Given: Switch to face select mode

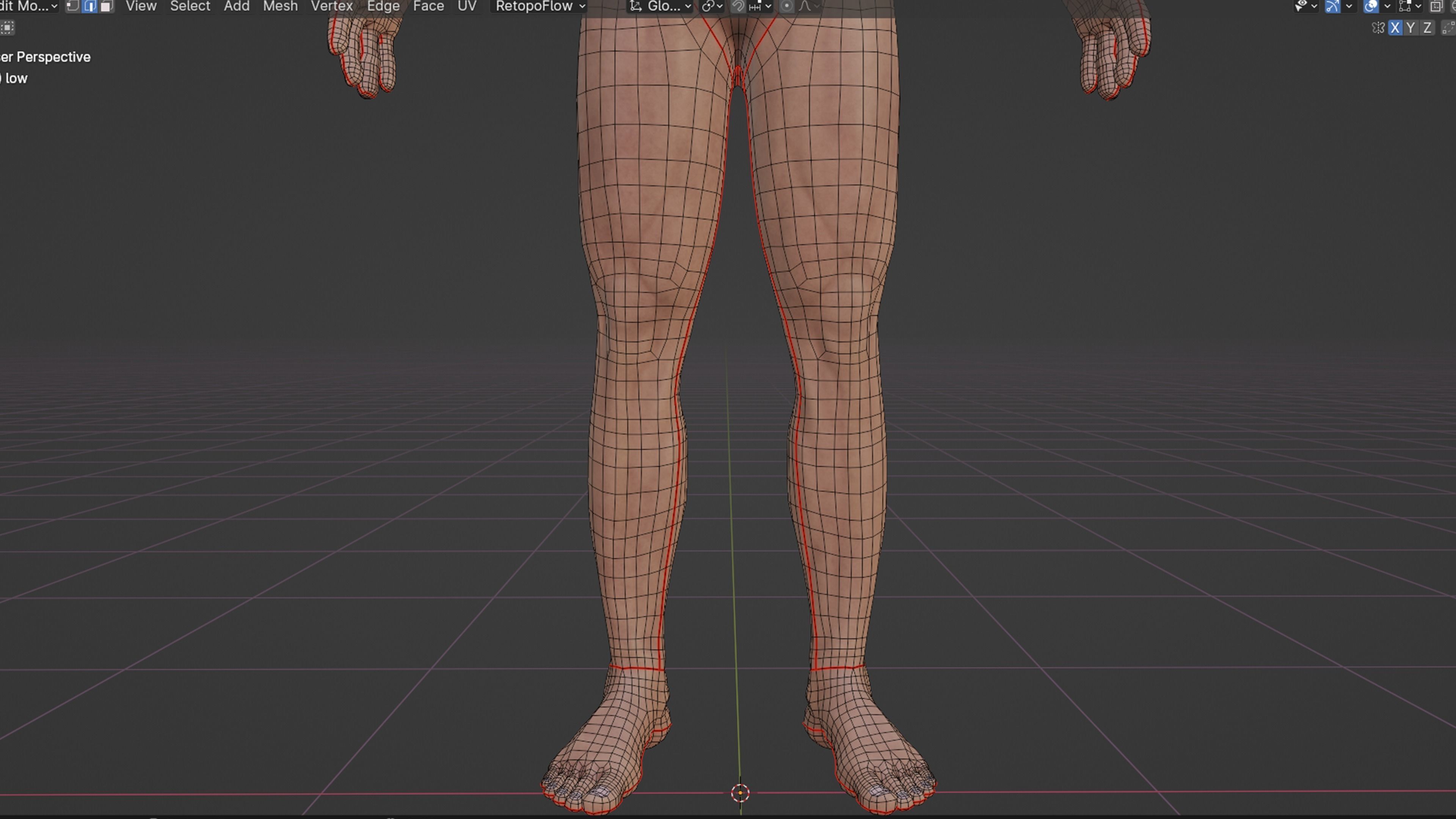Looking at the screenshot, I should point(106,6).
